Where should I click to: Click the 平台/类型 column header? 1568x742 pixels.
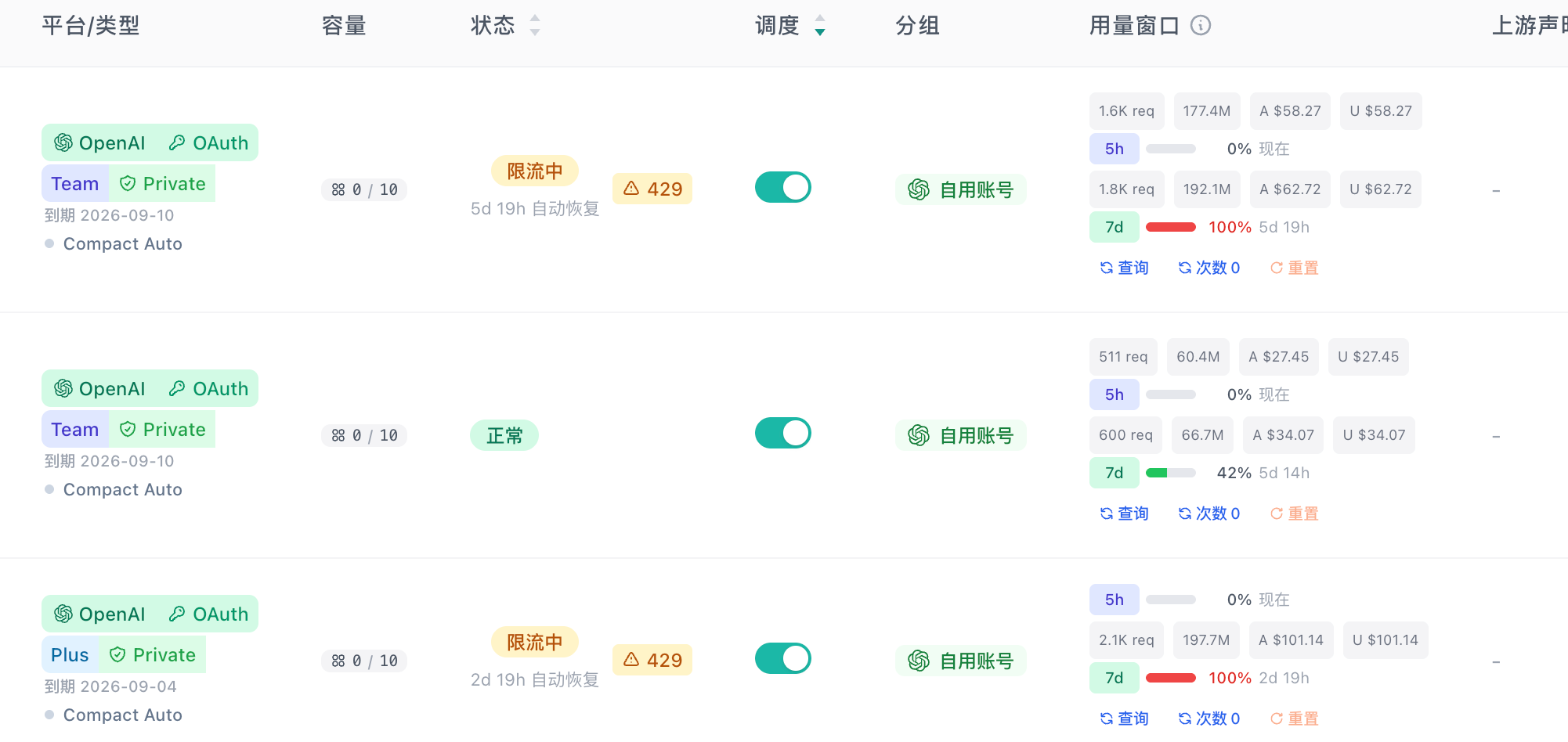tap(91, 26)
